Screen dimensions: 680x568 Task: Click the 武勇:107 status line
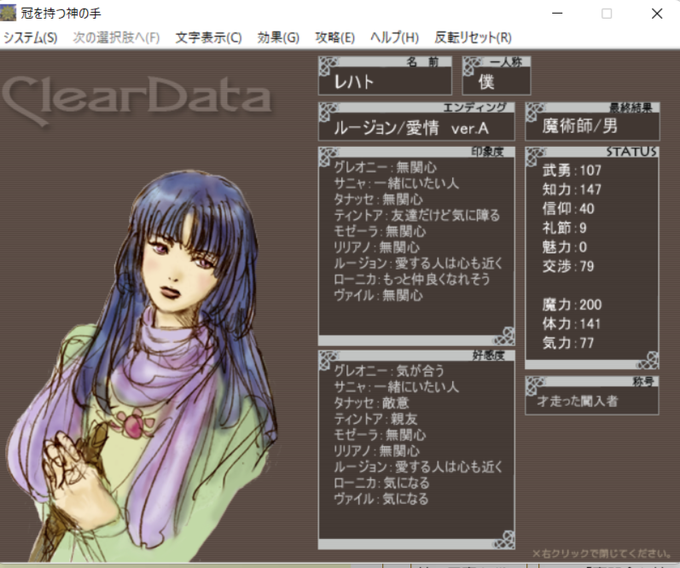click(x=572, y=170)
